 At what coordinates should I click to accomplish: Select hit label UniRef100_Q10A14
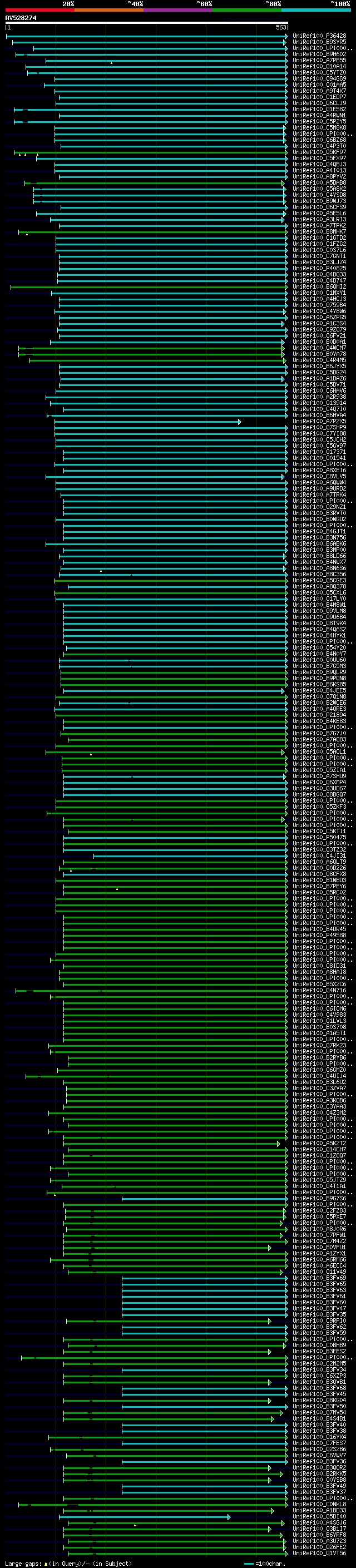pyautogui.click(x=319, y=66)
